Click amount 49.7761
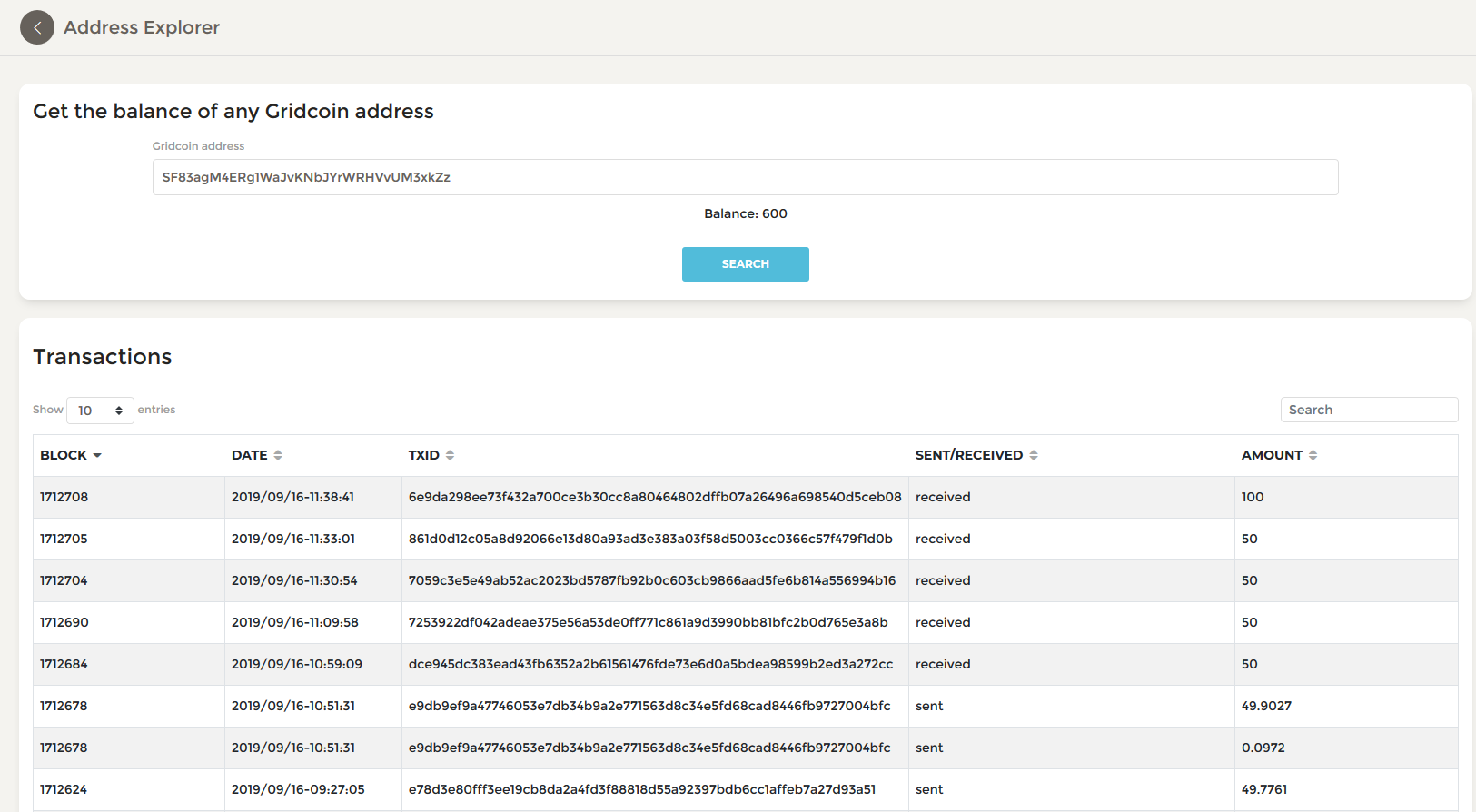 1264,789
